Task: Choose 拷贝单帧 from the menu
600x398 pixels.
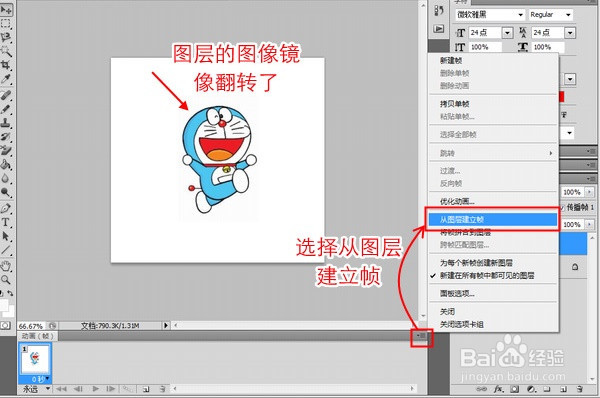Action: coord(455,104)
